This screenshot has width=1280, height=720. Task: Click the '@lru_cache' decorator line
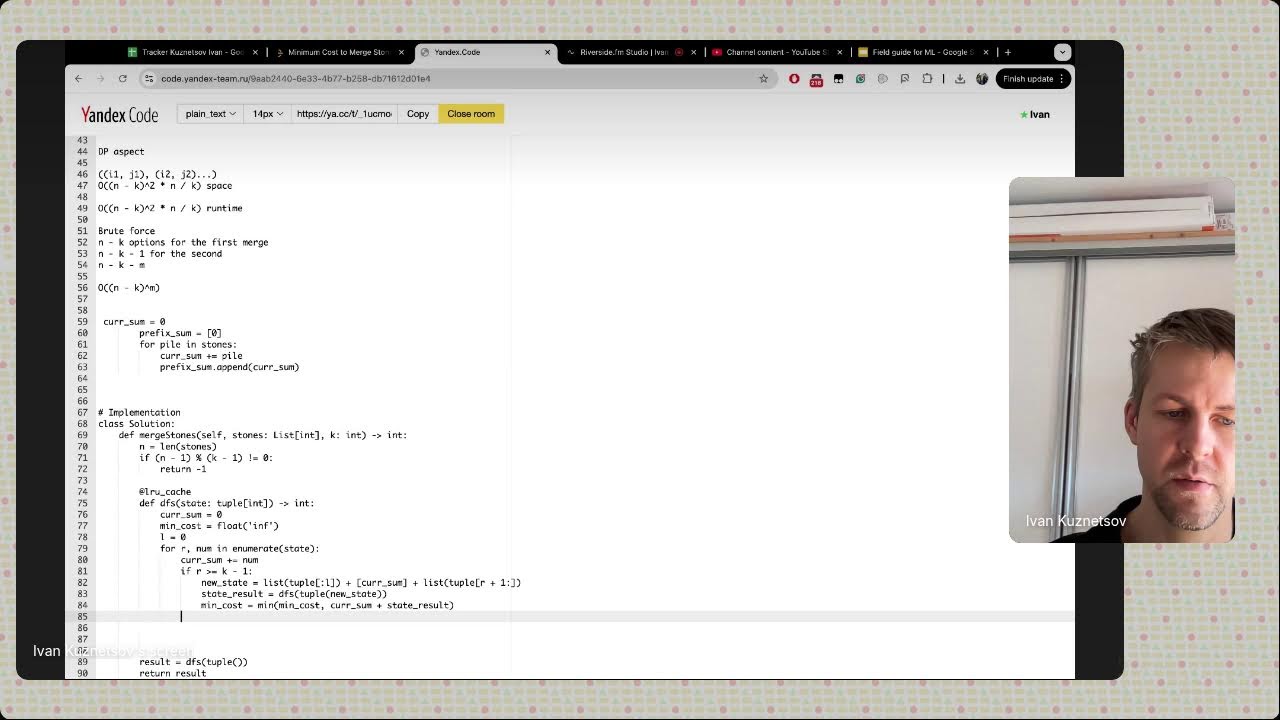[165, 491]
